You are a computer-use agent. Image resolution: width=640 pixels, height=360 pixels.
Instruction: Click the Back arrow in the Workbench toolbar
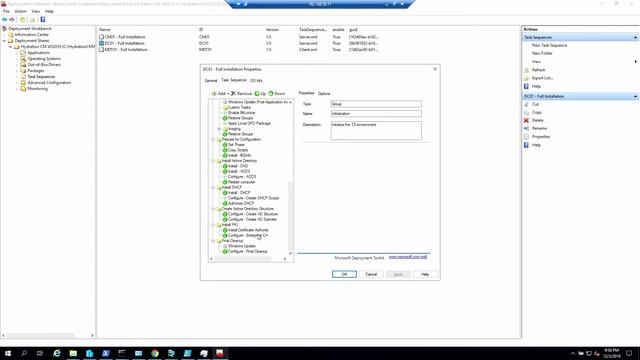click(x=4, y=19)
